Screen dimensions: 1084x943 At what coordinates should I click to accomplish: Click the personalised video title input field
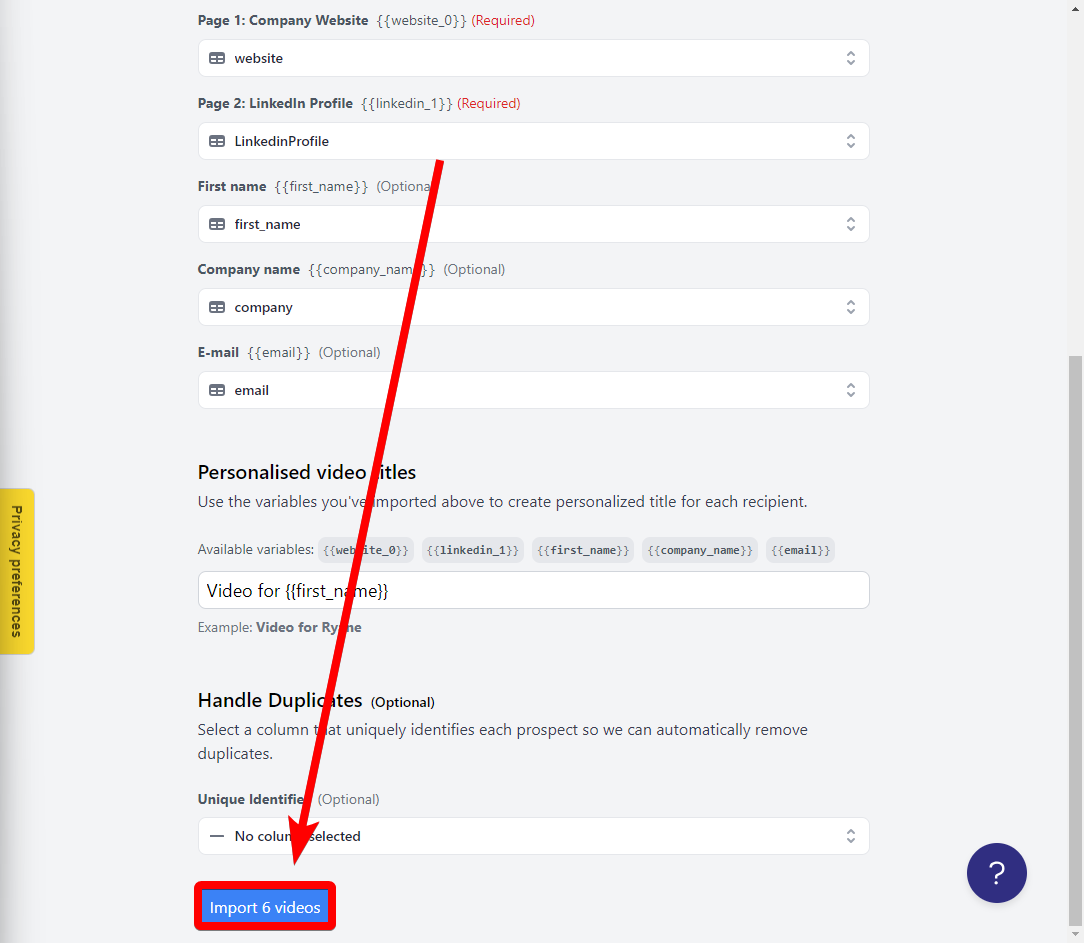[533, 590]
